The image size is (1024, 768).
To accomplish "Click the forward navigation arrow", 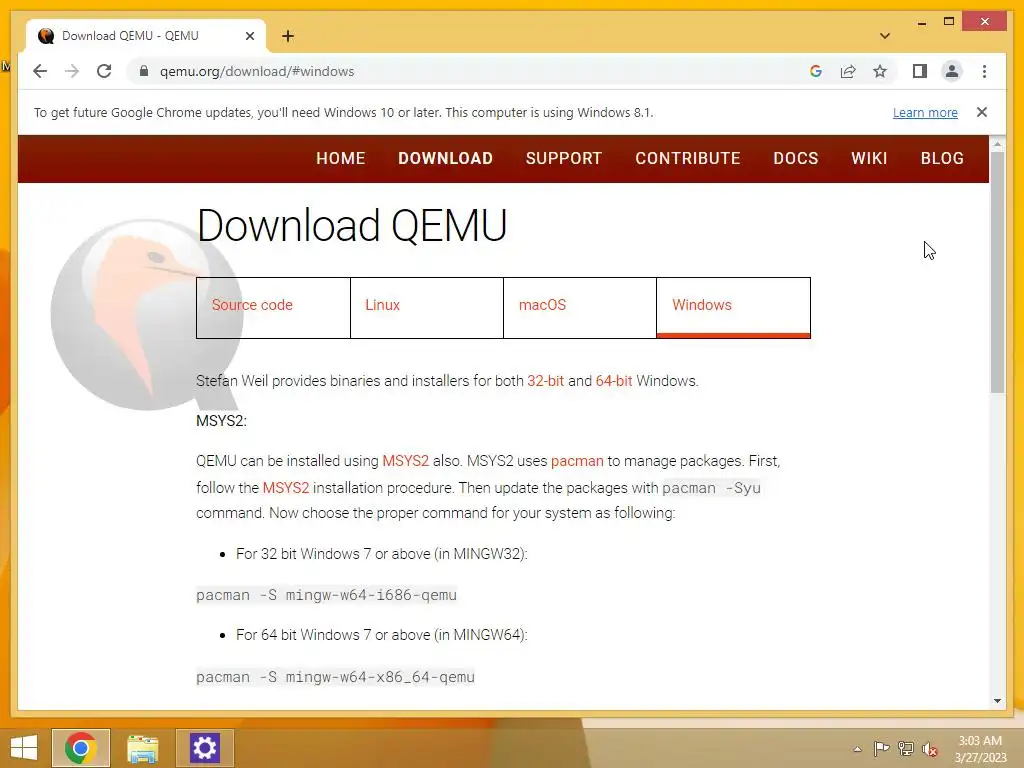I will tap(72, 71).
